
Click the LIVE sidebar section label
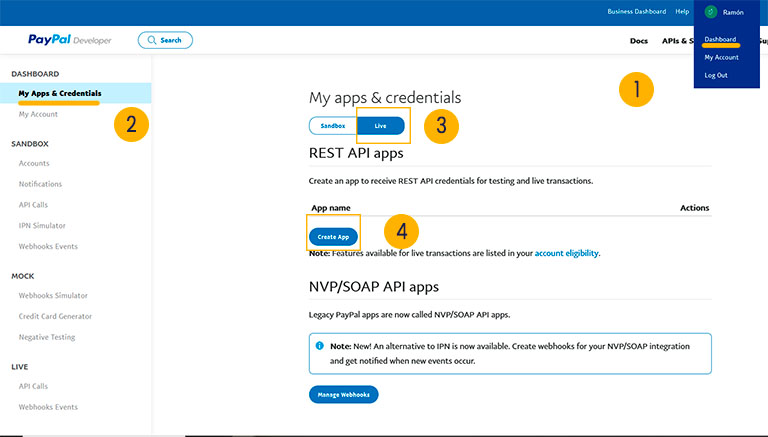20,367
